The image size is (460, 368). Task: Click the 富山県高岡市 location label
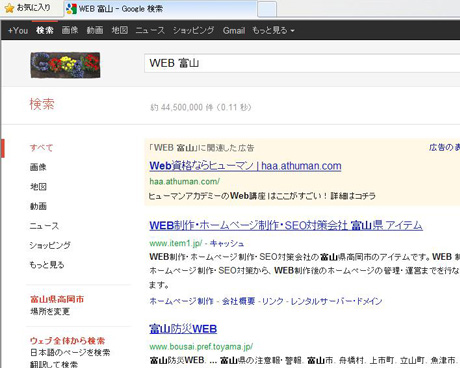point(57,299)
